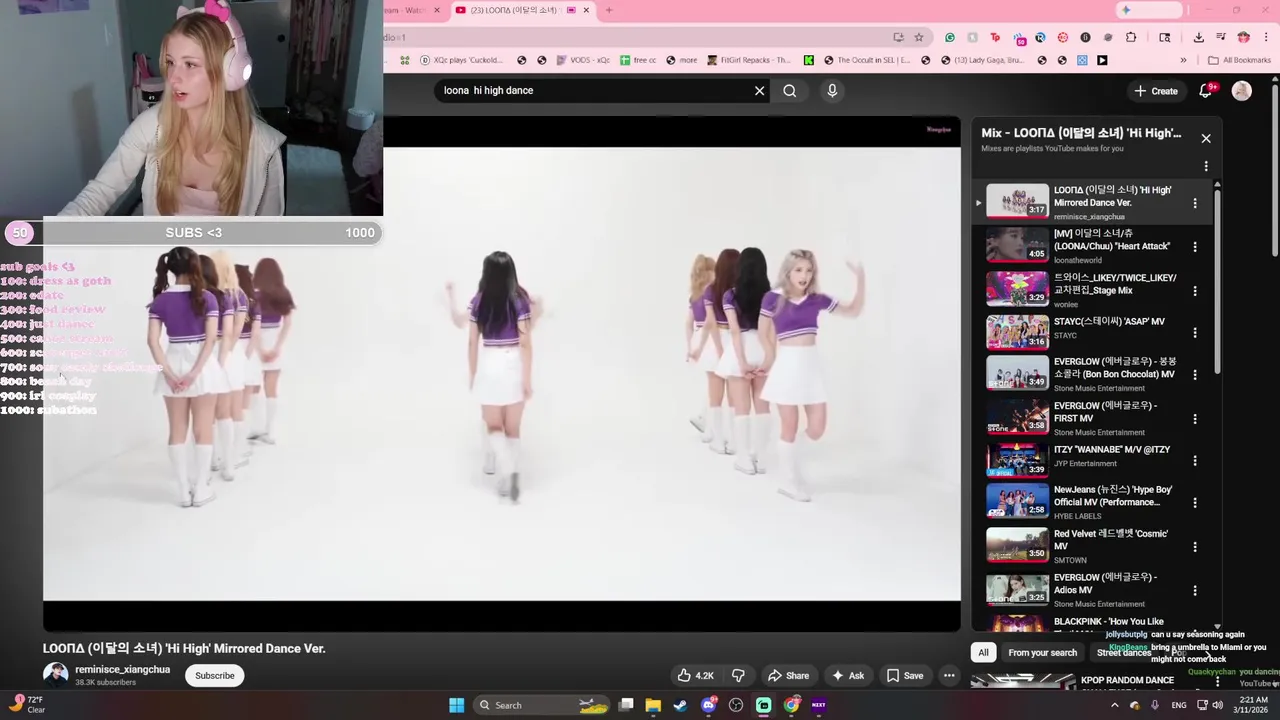Select the 'All' filter chip
The width and height of the screenshot is (1280, 720).
[x=983, y=653]
